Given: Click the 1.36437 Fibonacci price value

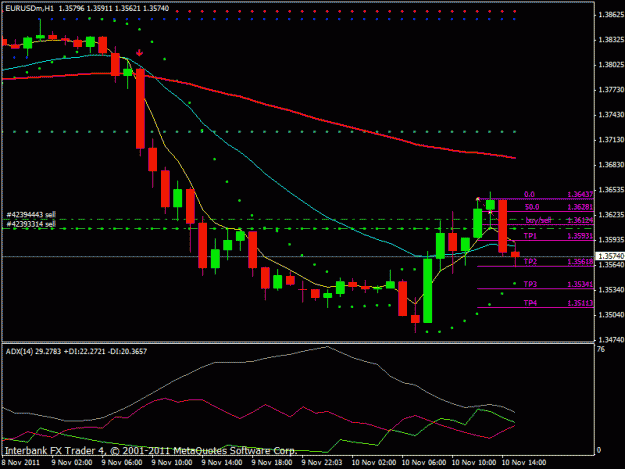Looking at the screenshot, I should [580, 194].
